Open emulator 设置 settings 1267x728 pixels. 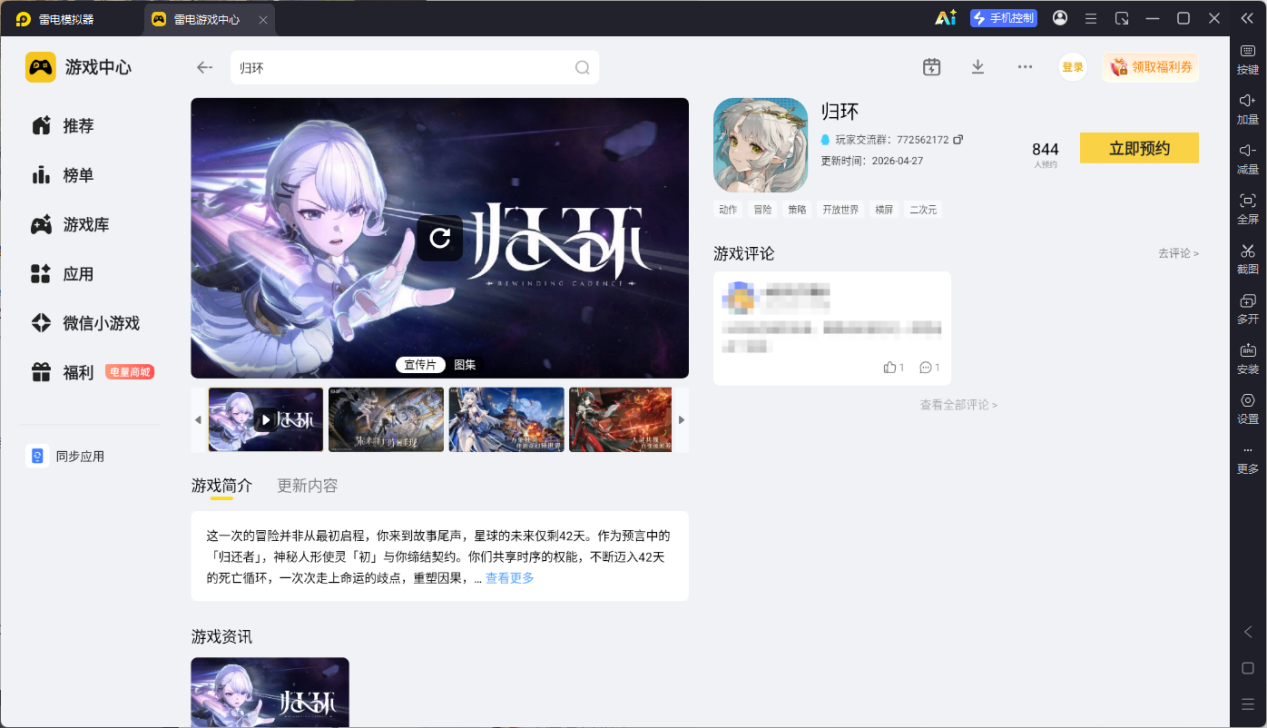[1248, 409]
